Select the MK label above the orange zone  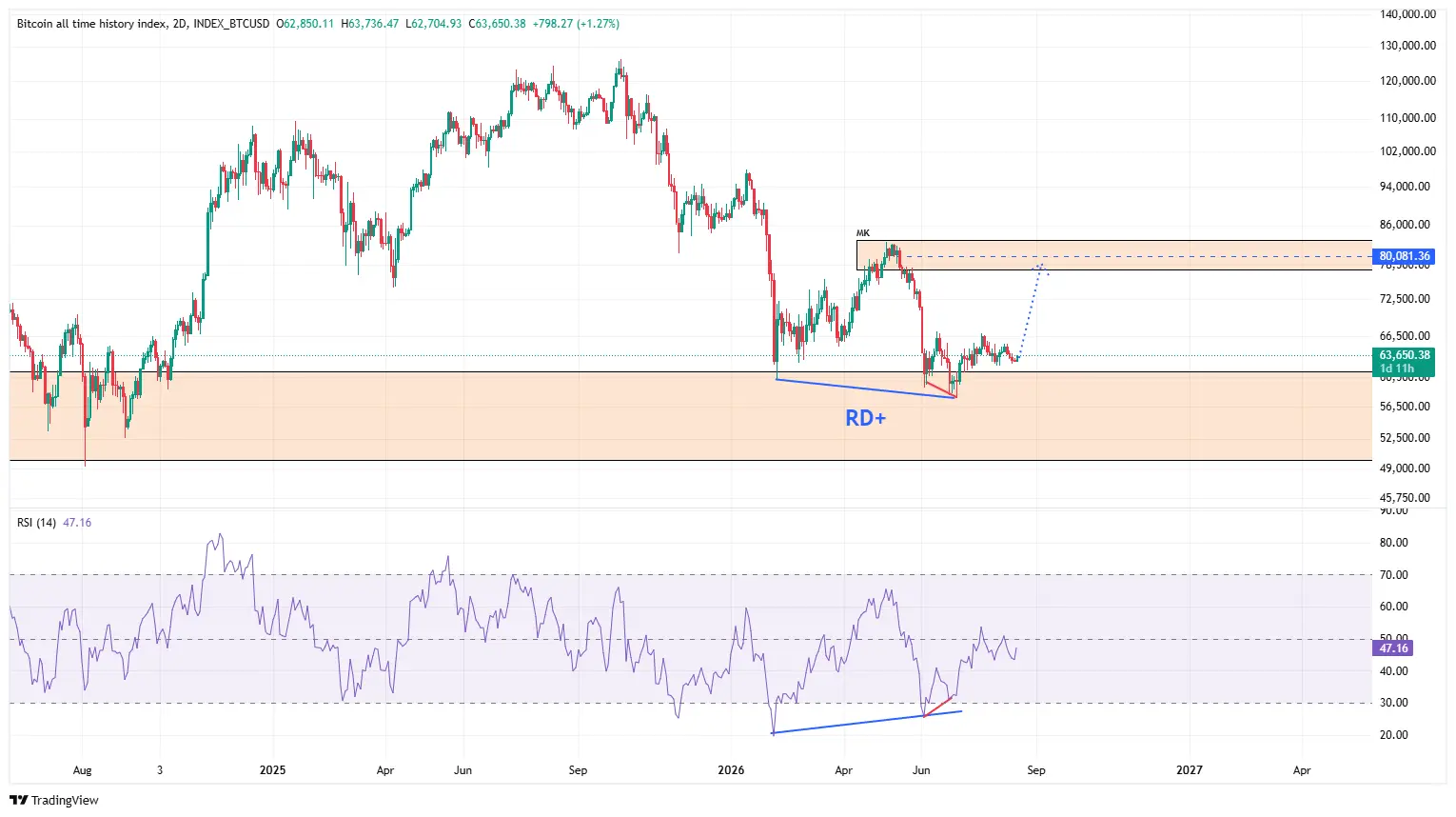pos(863,233)
